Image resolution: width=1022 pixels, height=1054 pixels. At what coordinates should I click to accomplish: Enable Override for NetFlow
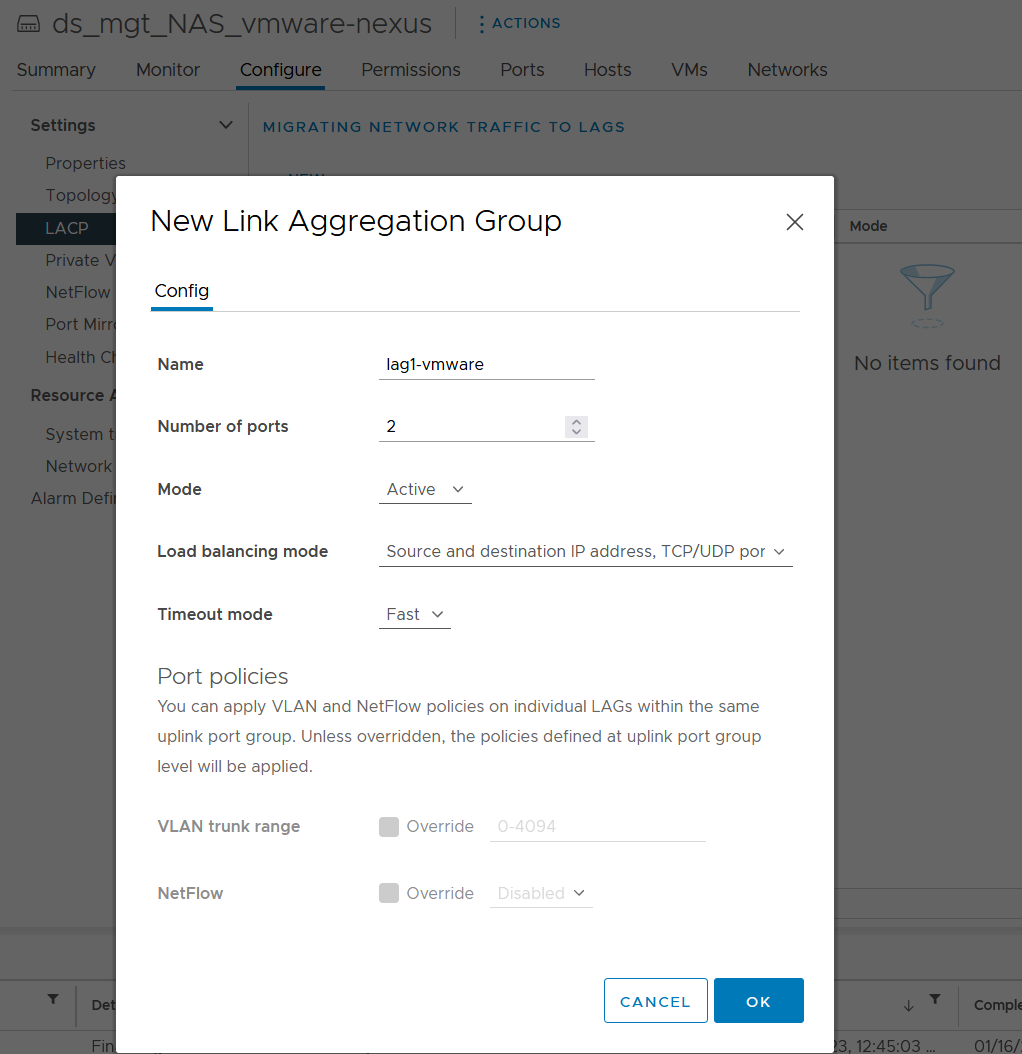pyautogui.click(x=388, y=893)
